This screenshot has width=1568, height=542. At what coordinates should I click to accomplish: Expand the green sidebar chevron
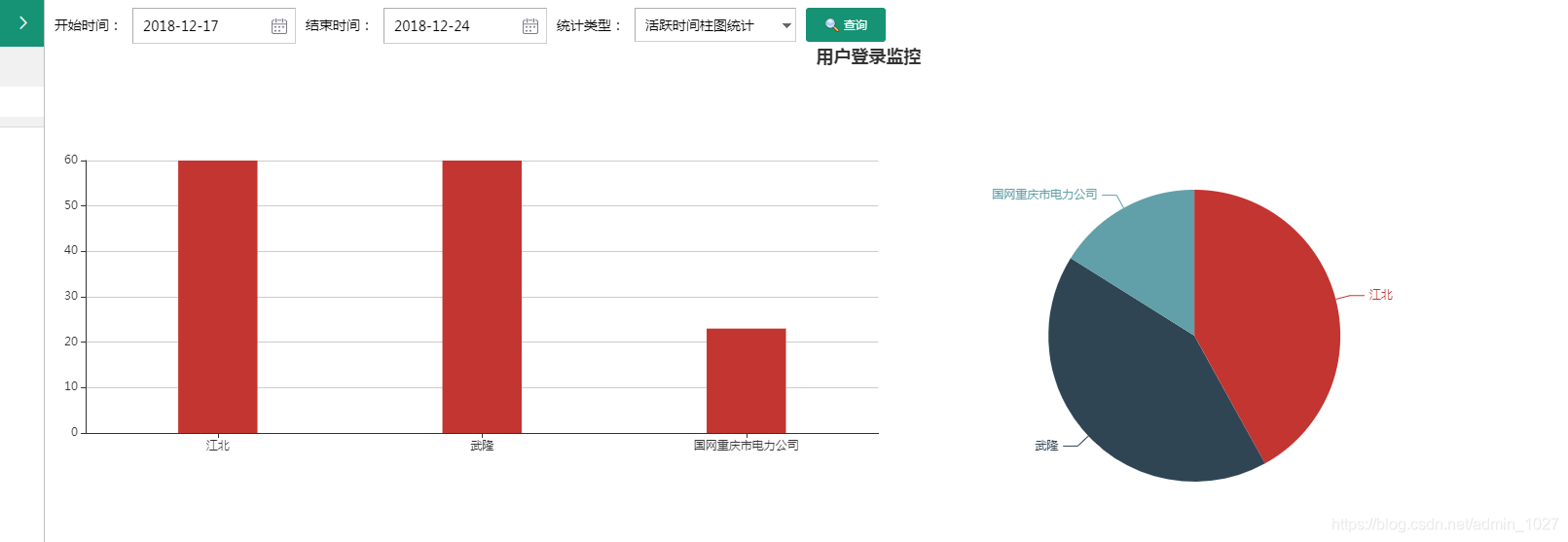click(22, 22)
